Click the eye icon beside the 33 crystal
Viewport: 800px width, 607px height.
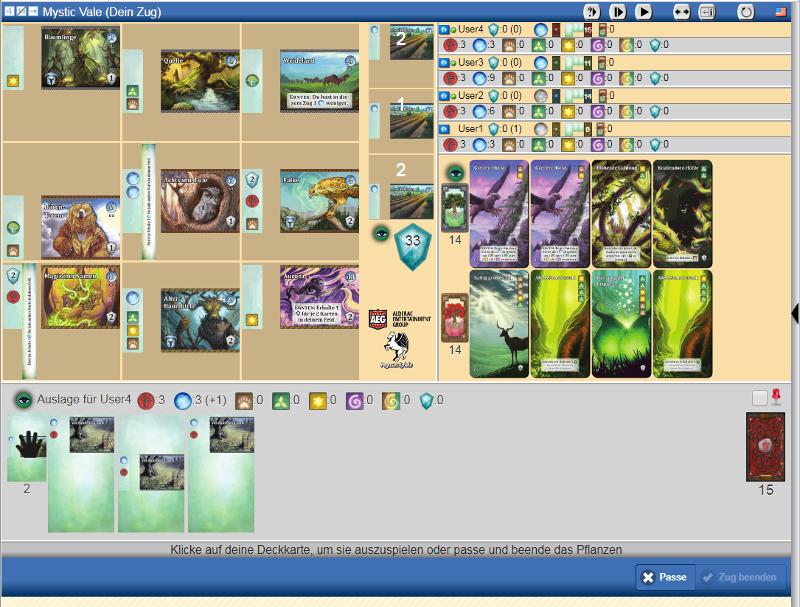pos(380,233)
